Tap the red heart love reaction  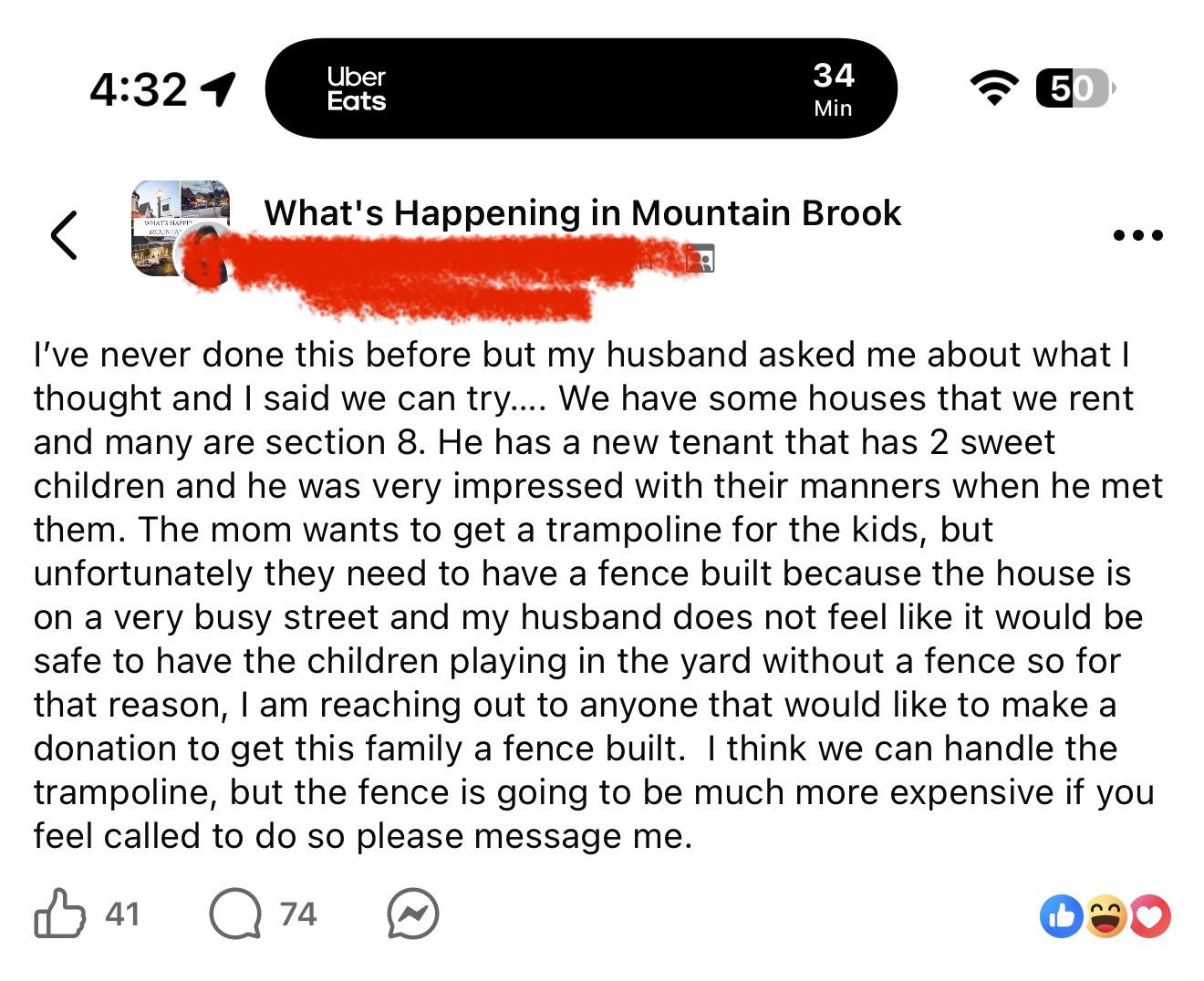click(x=1149, y=916)
